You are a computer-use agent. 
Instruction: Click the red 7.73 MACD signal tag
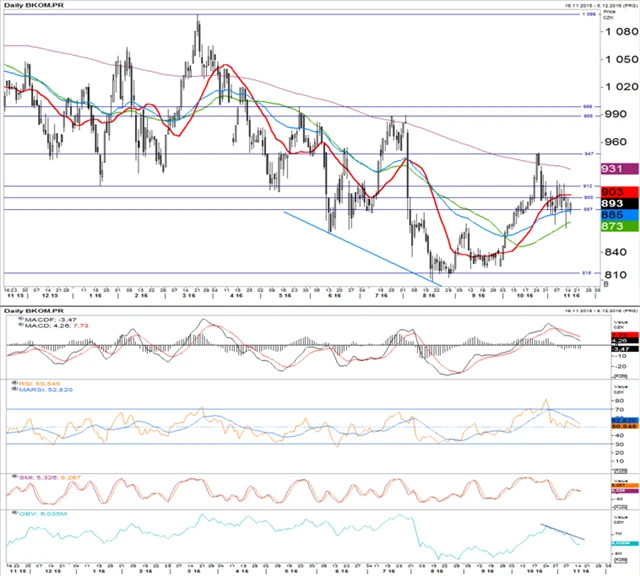[624, 335]
